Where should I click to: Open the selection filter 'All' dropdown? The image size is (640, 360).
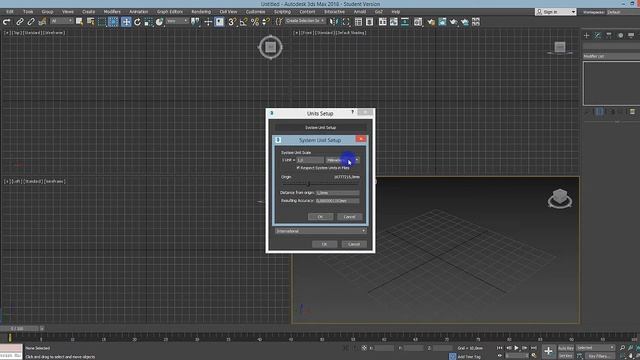click(62, 21)
